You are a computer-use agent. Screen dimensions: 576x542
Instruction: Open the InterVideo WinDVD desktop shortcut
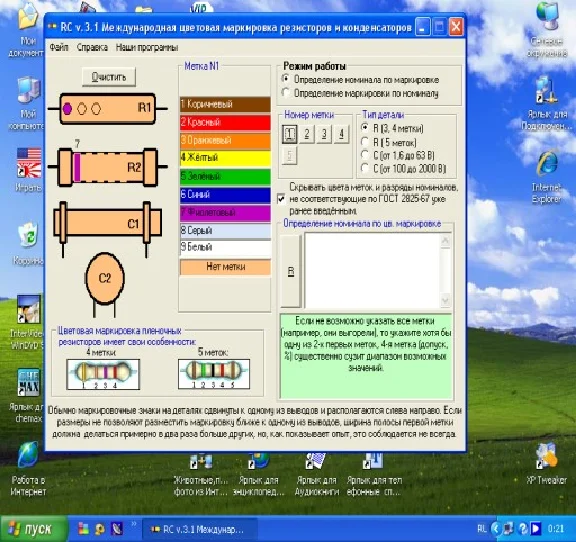click(x=28, y=322)
